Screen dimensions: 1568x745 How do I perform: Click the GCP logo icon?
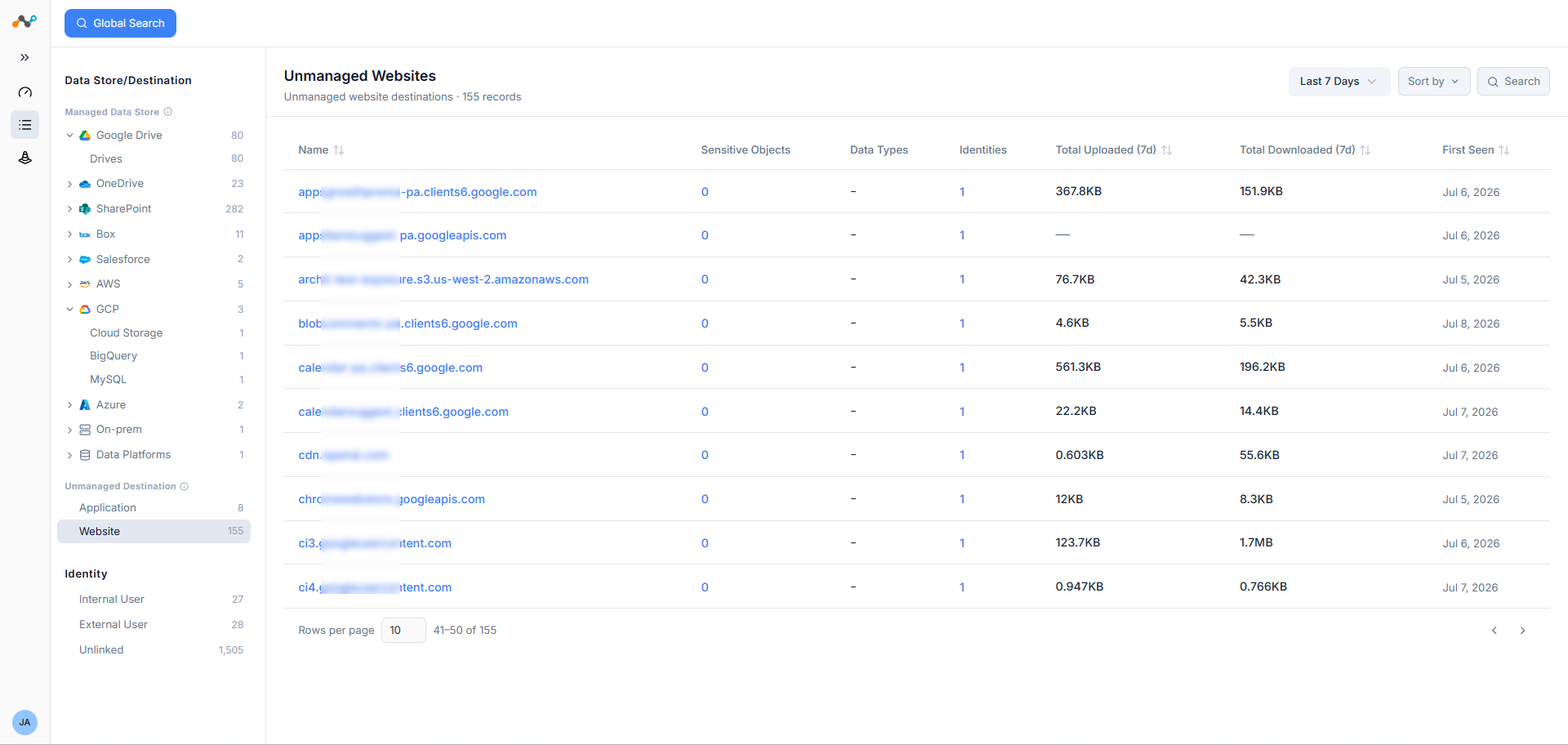click(x=85, y=310)
